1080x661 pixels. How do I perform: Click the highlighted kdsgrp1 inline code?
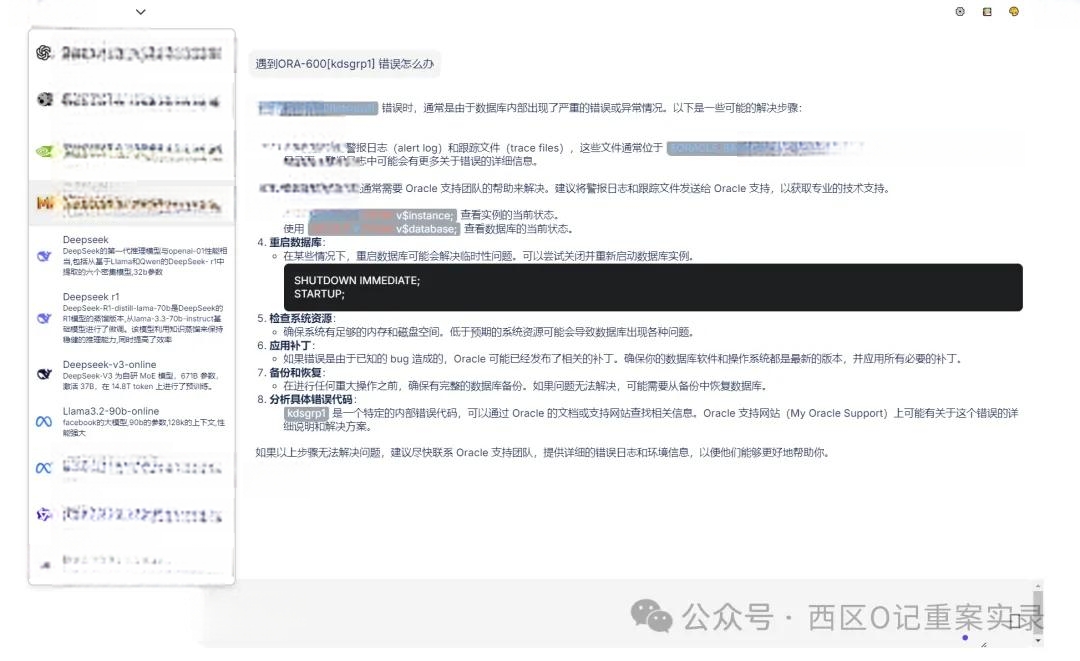point(306,413)
